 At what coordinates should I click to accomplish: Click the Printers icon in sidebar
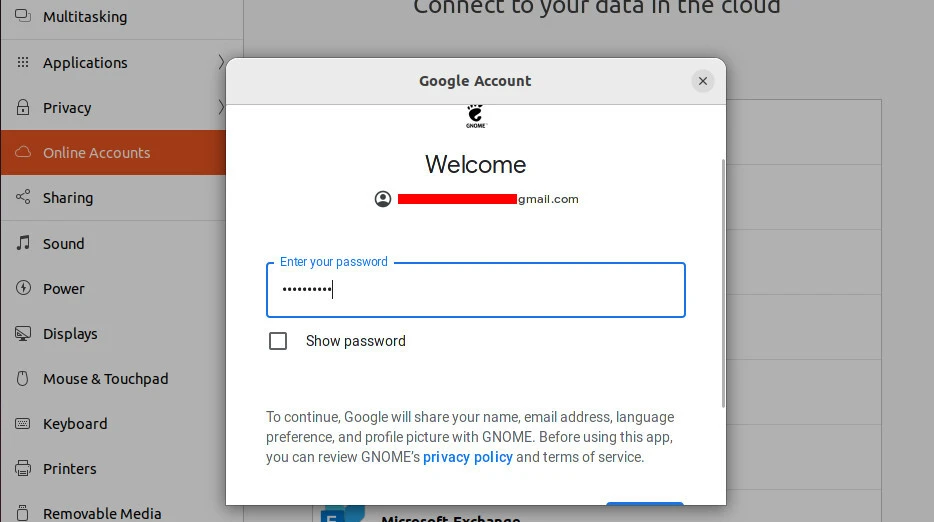(x=22, y=468)
